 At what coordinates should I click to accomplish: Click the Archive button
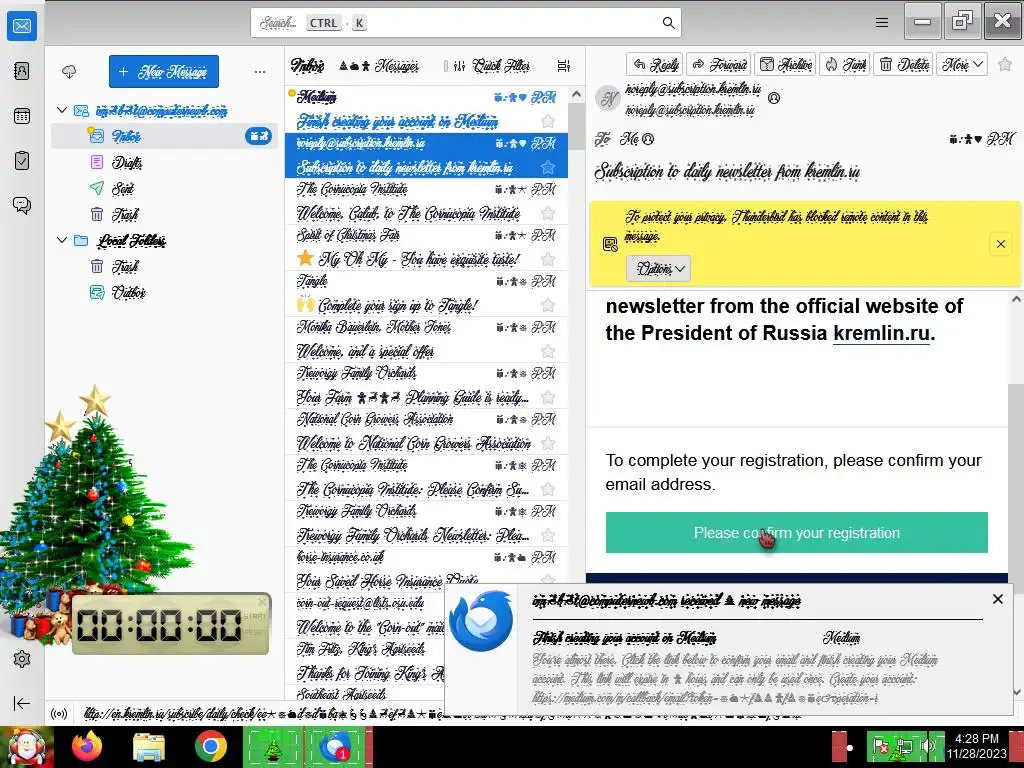786,64
